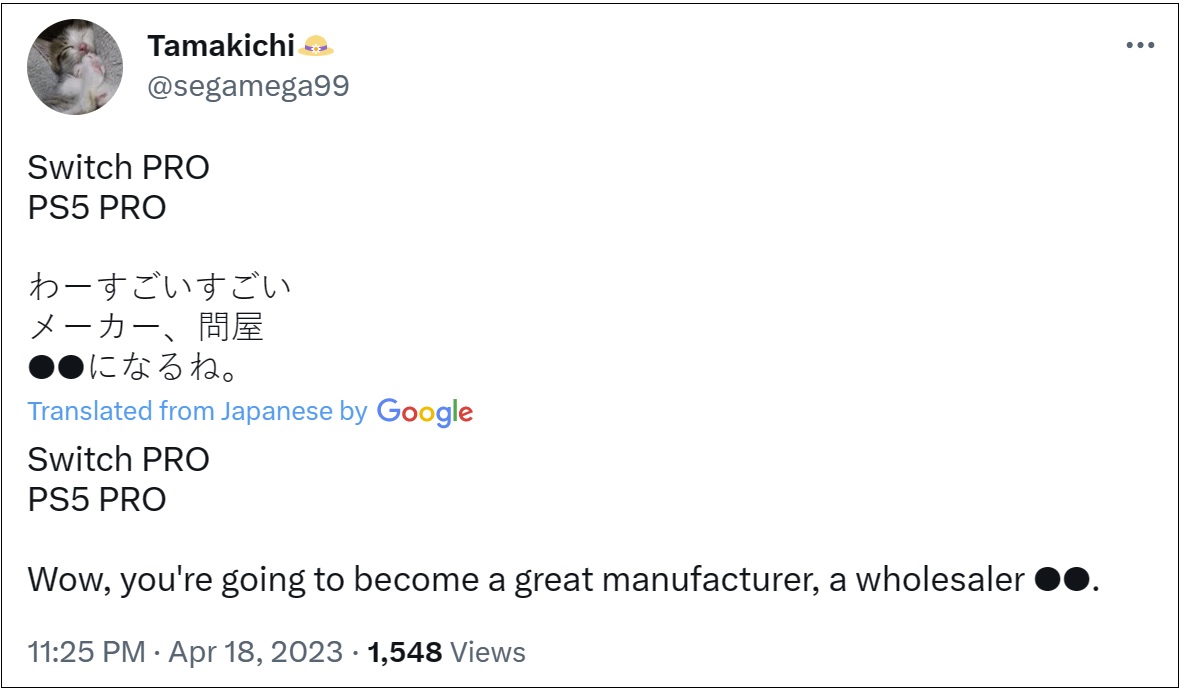Click the word "Views" in the footer
Viewport: 1179px width, 691px height.
(x=487, y=652)
